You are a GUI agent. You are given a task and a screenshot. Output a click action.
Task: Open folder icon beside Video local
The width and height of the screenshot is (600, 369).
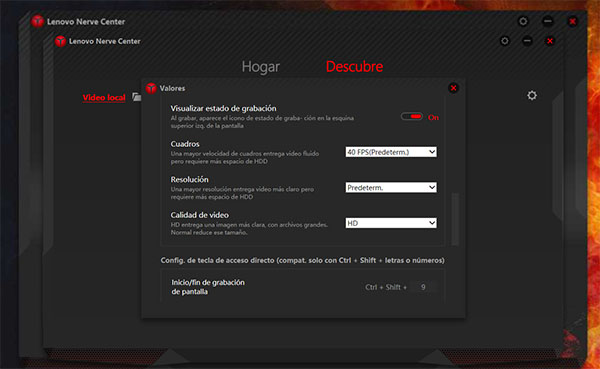point(137,97)
